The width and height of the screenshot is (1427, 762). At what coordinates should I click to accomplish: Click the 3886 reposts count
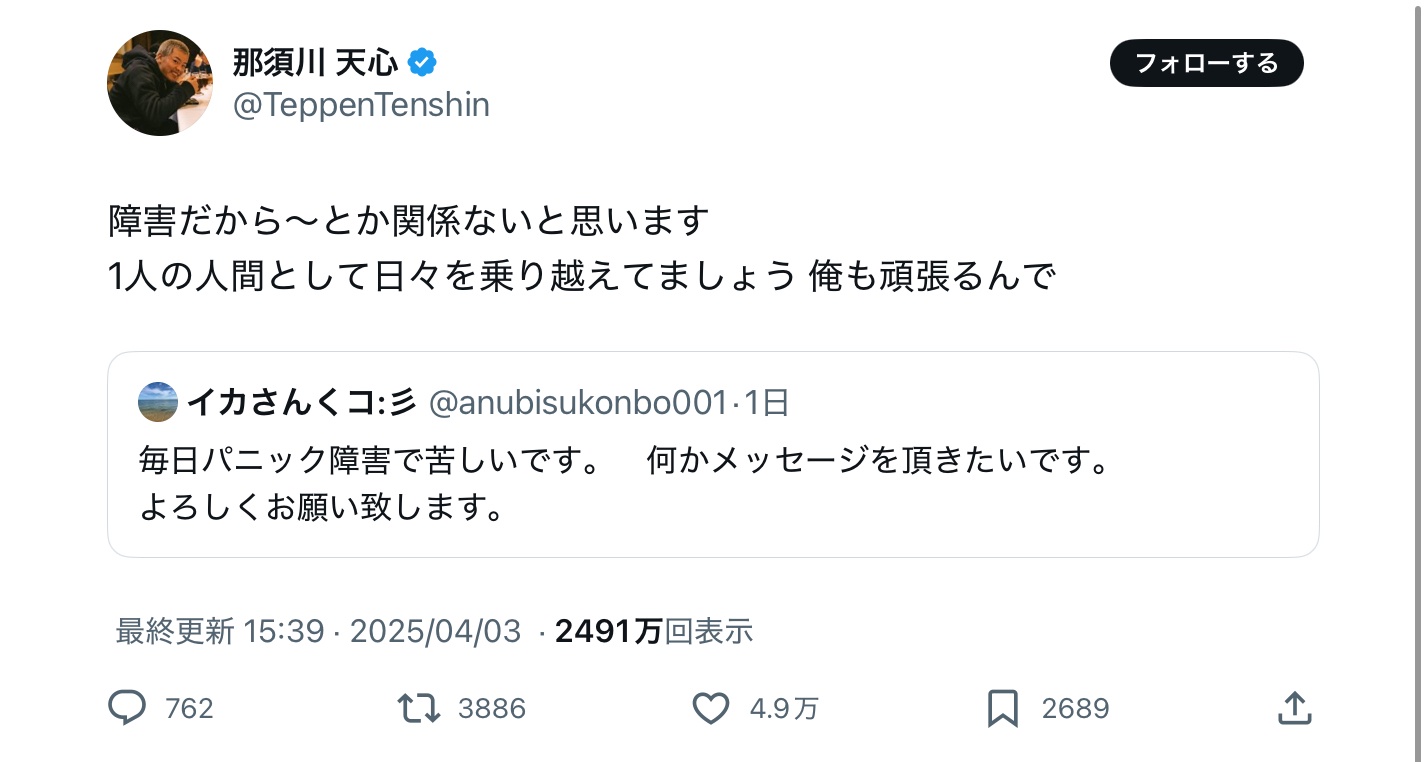pos(491,709)
